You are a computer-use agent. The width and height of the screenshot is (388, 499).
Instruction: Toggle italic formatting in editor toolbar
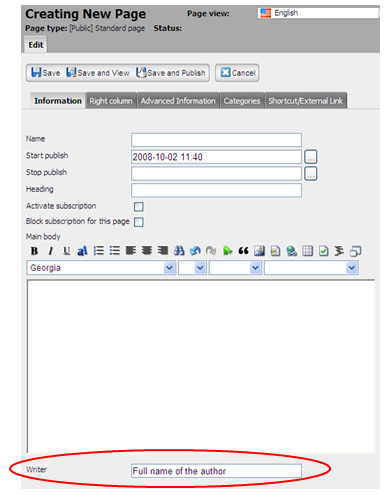pos(50,251)
